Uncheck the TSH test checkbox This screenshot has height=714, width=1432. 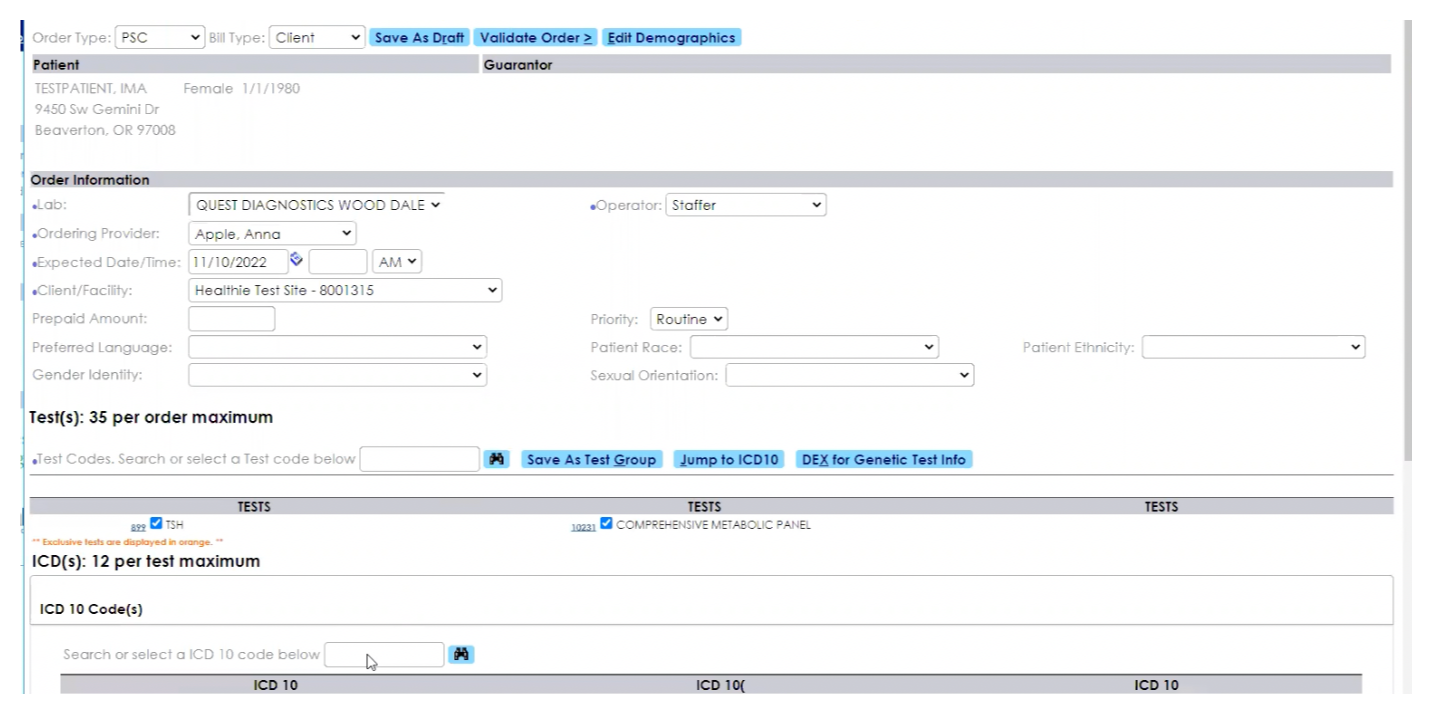pos(156,523)
